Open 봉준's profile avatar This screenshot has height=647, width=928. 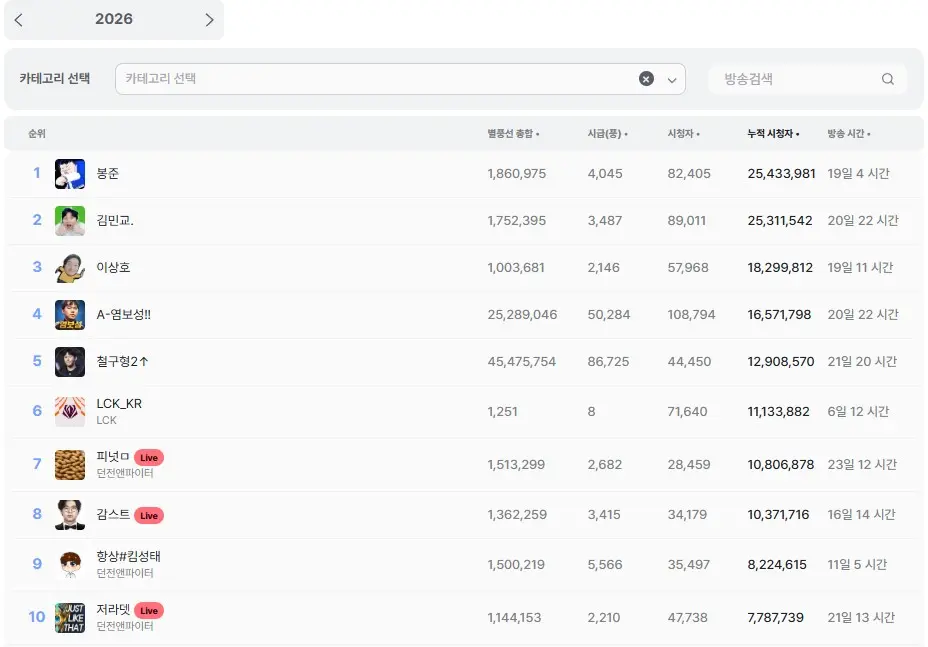[70, 174]
